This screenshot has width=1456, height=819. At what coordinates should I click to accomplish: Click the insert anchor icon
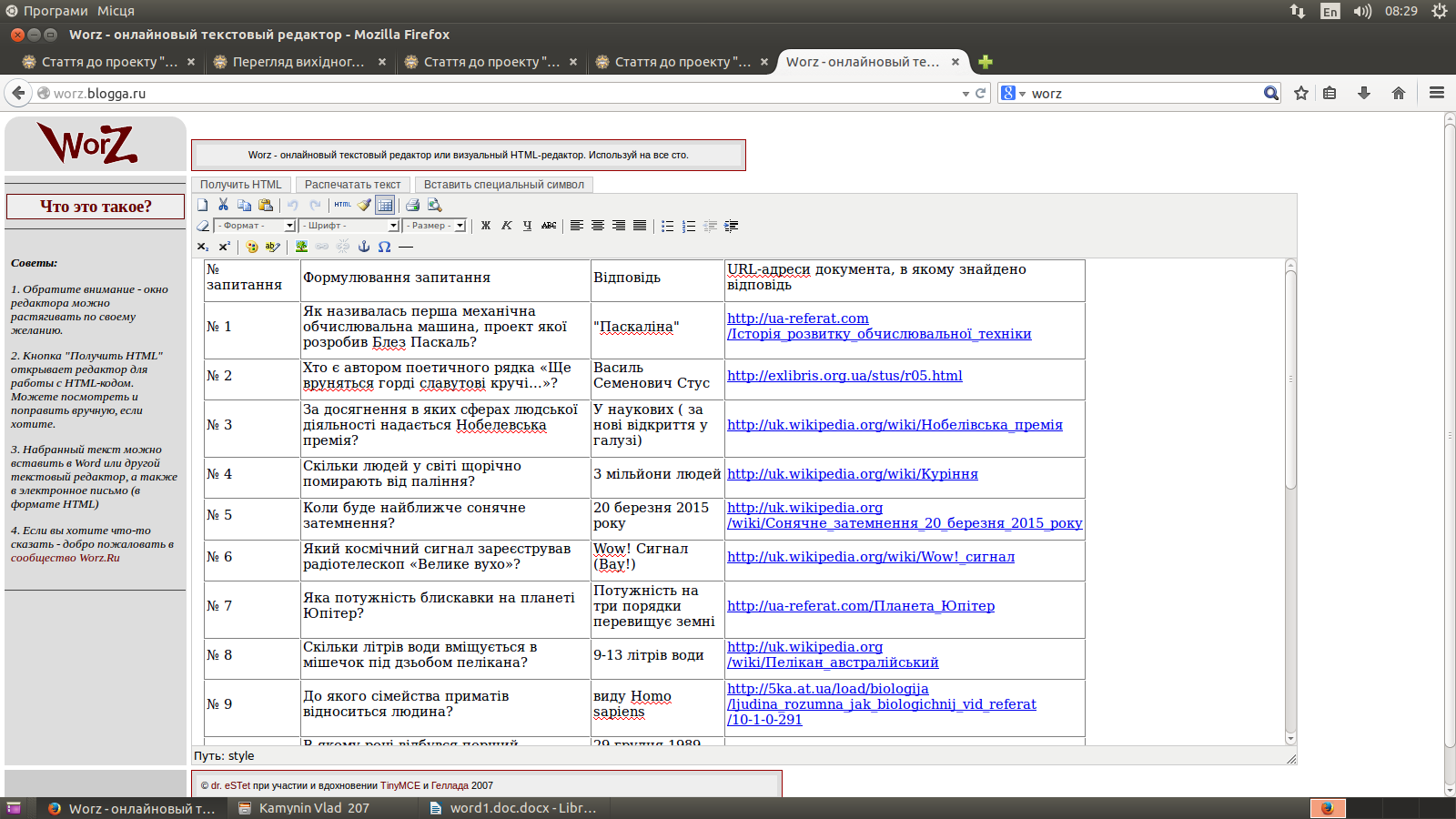click(x=364, y=247)
